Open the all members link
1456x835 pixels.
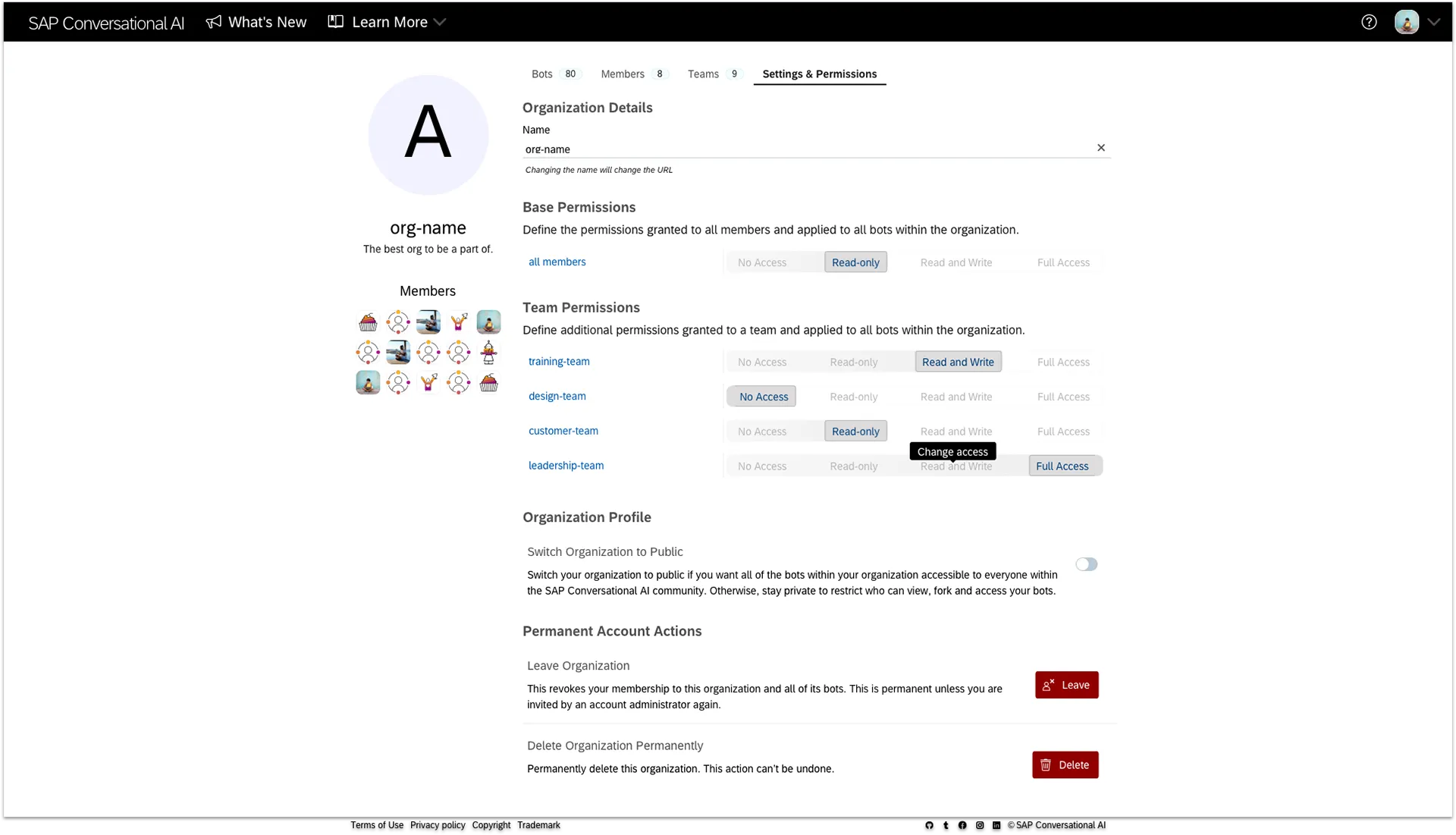(557, 262)
